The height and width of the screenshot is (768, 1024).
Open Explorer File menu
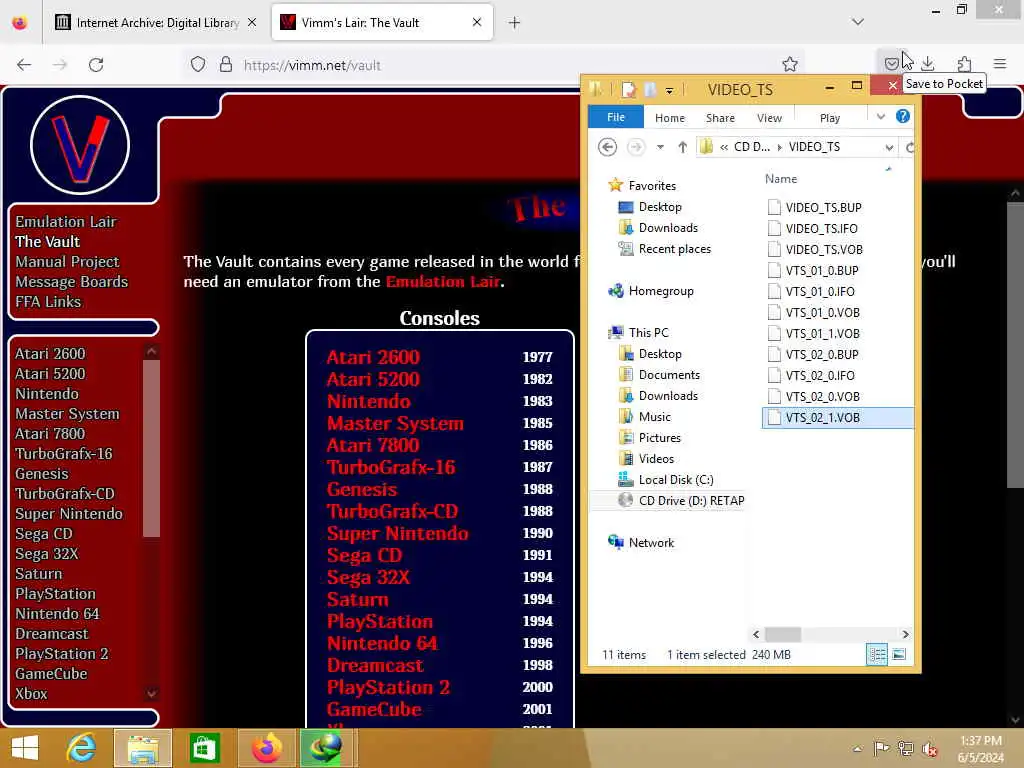point(616,118)
